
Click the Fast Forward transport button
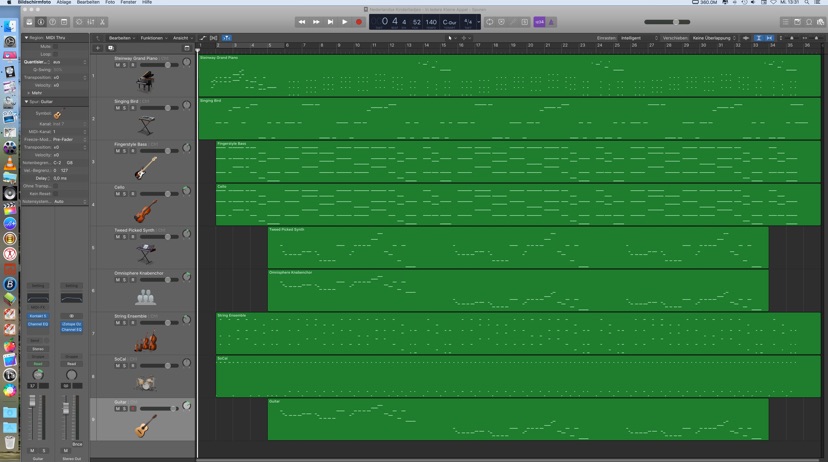click(316, 22)
